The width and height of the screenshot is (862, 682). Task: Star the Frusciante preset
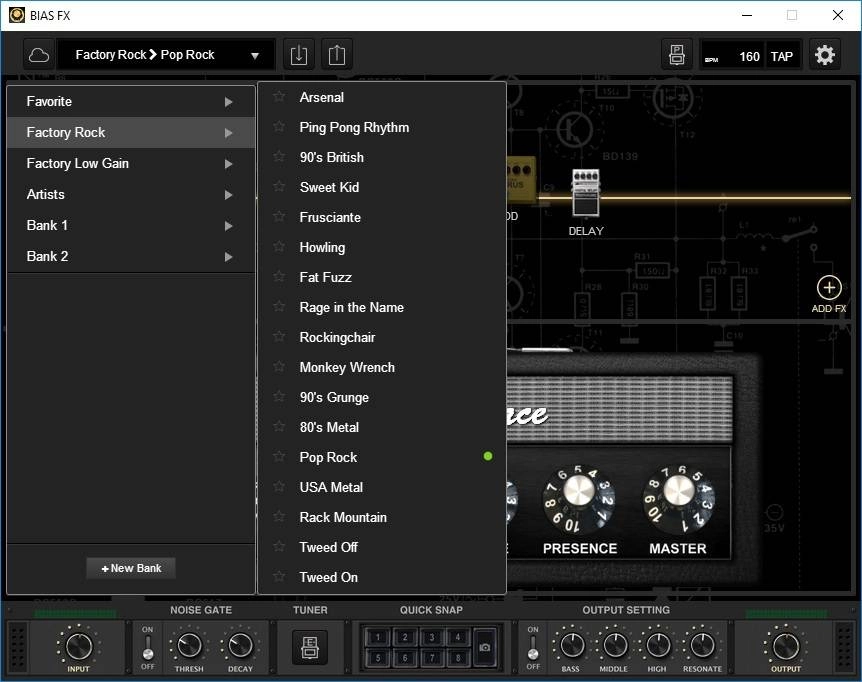(279, 217)
